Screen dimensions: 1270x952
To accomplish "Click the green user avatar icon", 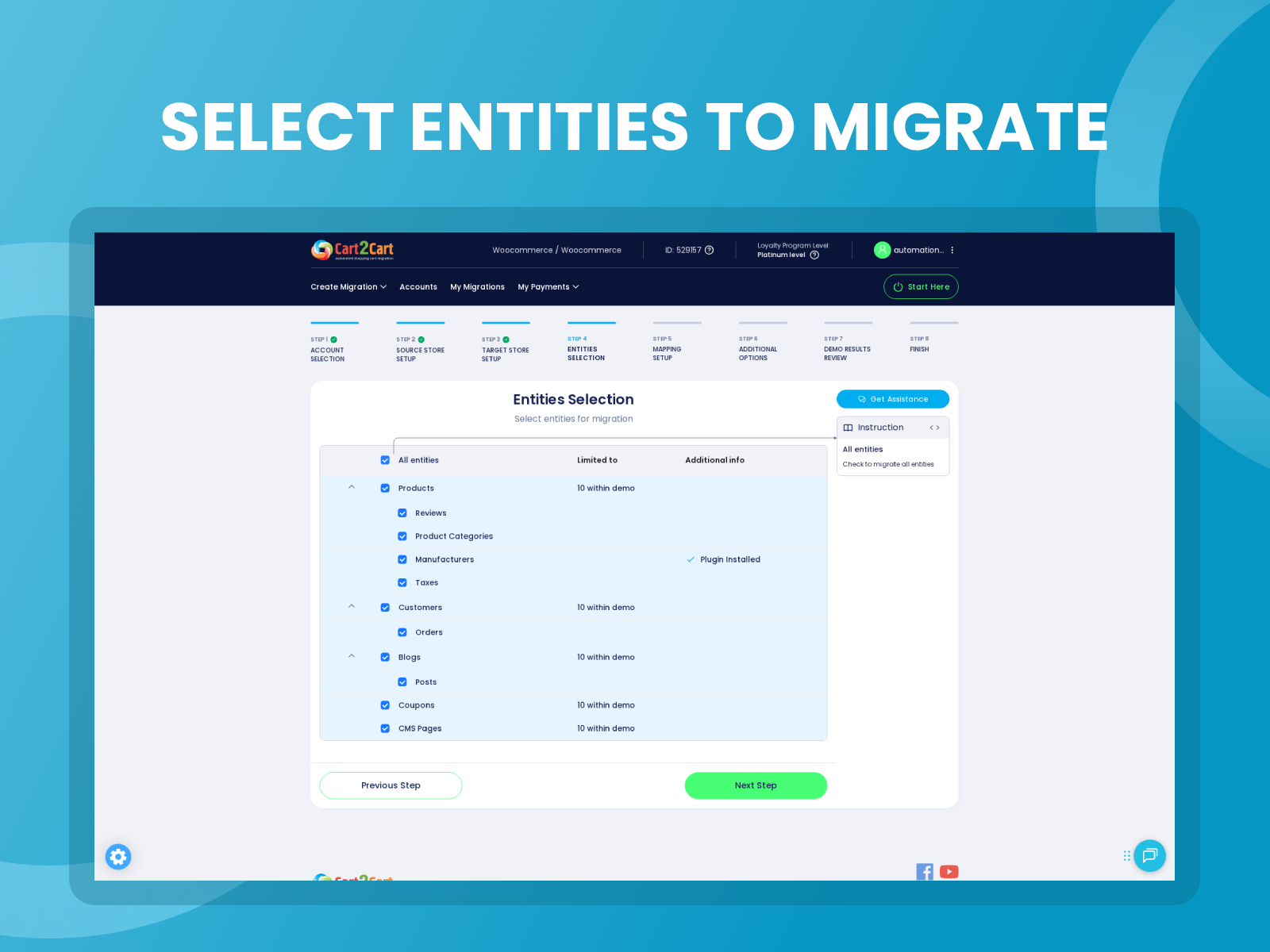I will (x=882, y=250).
